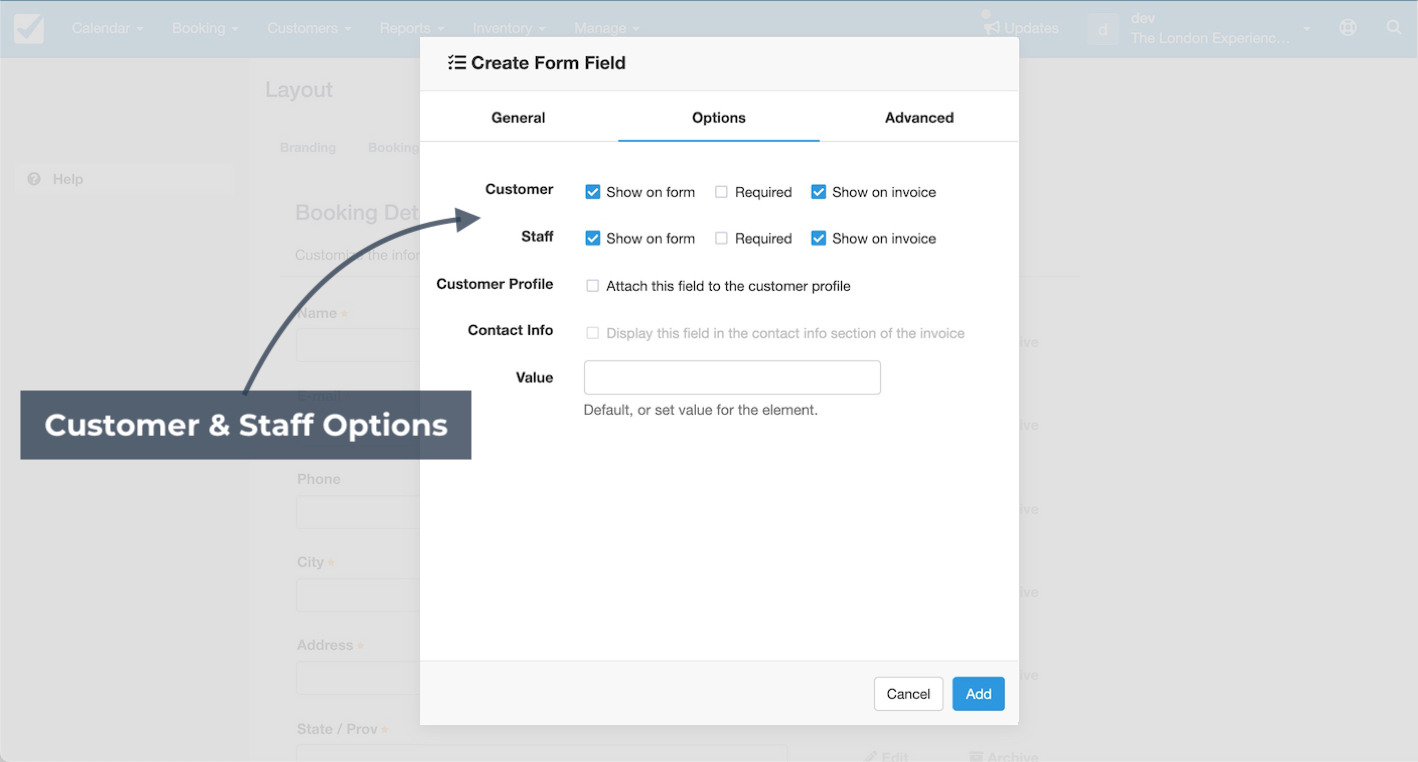Check Display field in contact info section

593,333
